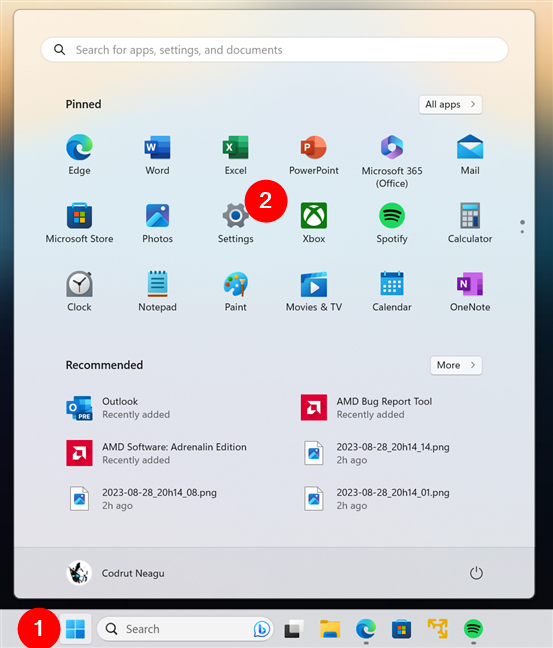The height and width of the screenshot is (648, 553).
Task: Launch Movies & TV app
Action: (314, 292)
